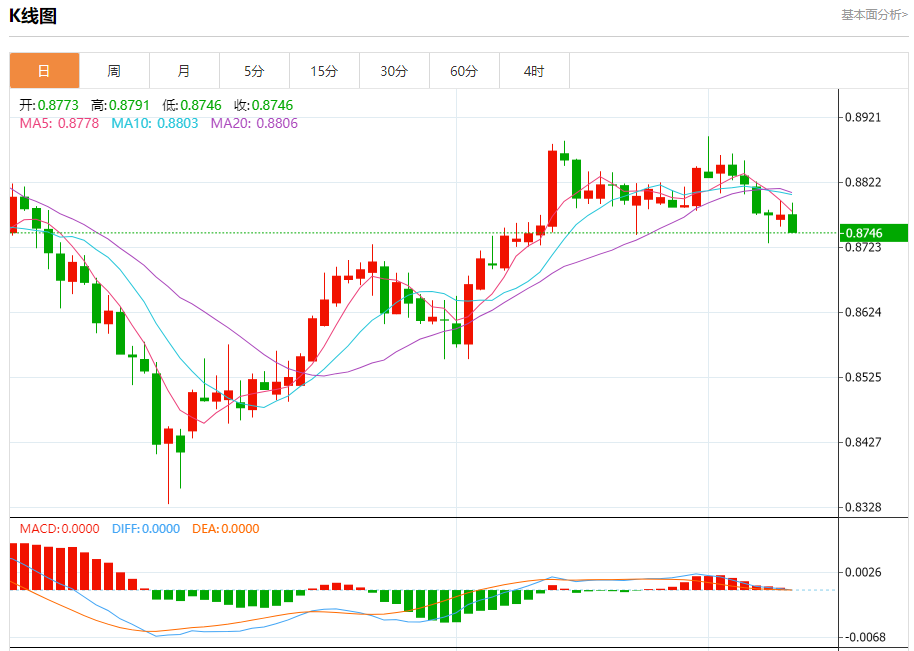Click the 低:0.8746 low value
The image size is (914, 651).
click(192, 105)
